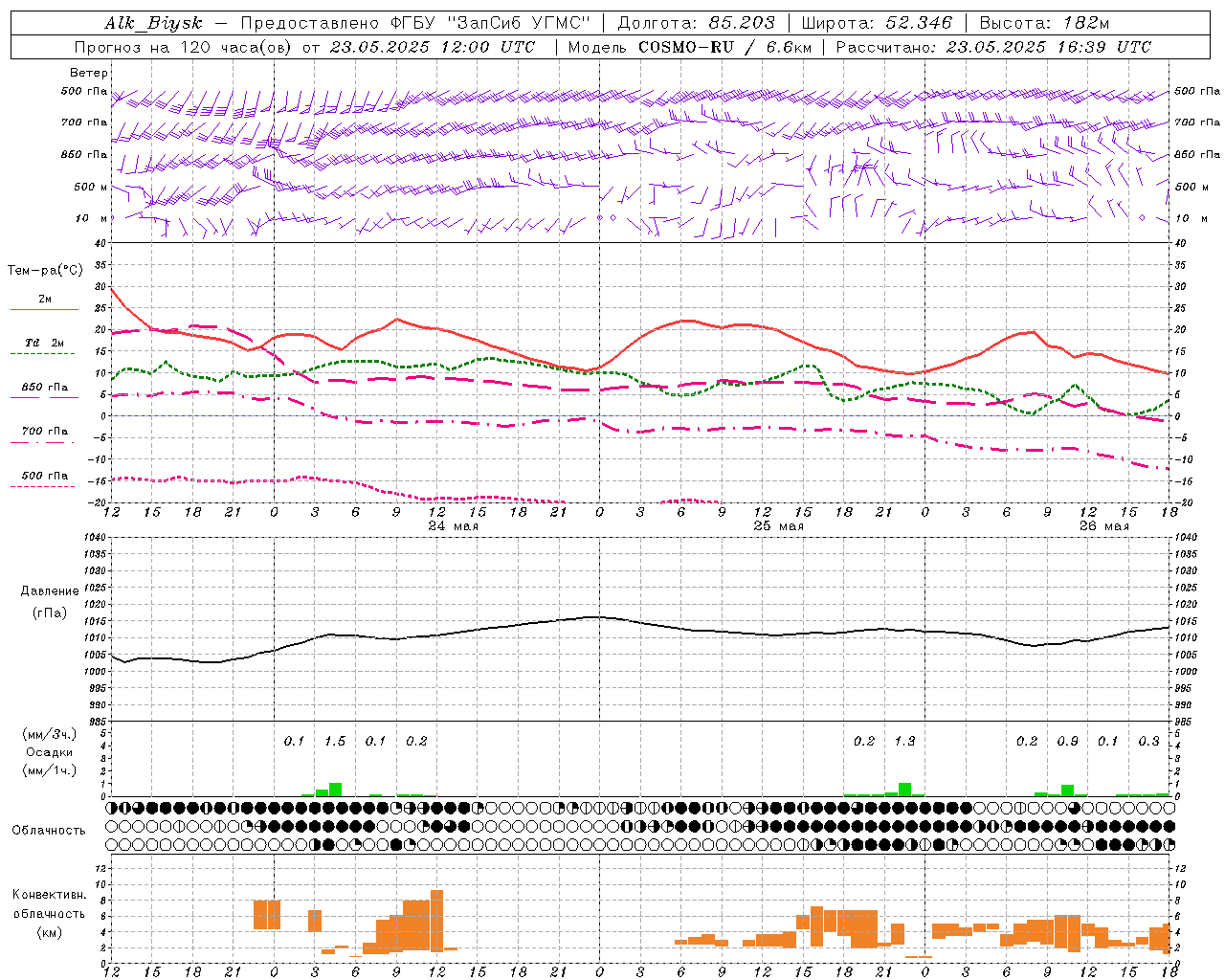Click the 10 м wind level label, left side
Image resolution: width=1225 pixels, height=980 pixels.
click(91, 219)
